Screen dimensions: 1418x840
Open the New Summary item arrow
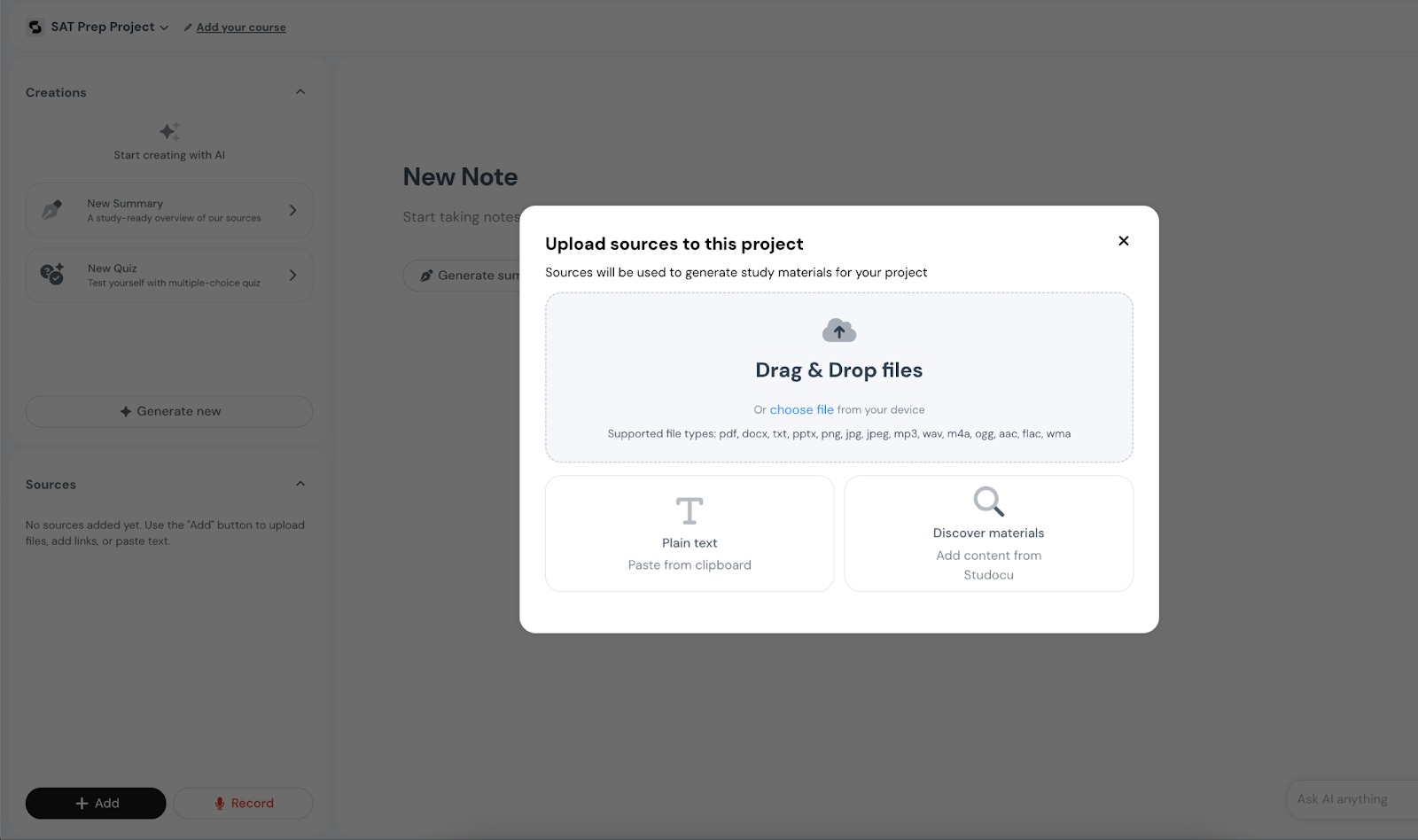click(x=292, y=210)
